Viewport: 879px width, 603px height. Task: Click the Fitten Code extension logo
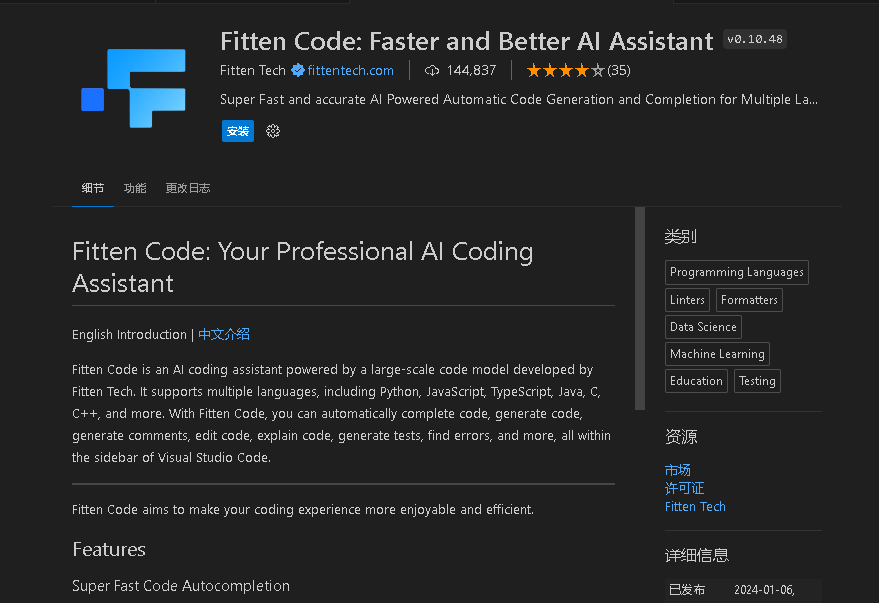[x=133, y=88]
